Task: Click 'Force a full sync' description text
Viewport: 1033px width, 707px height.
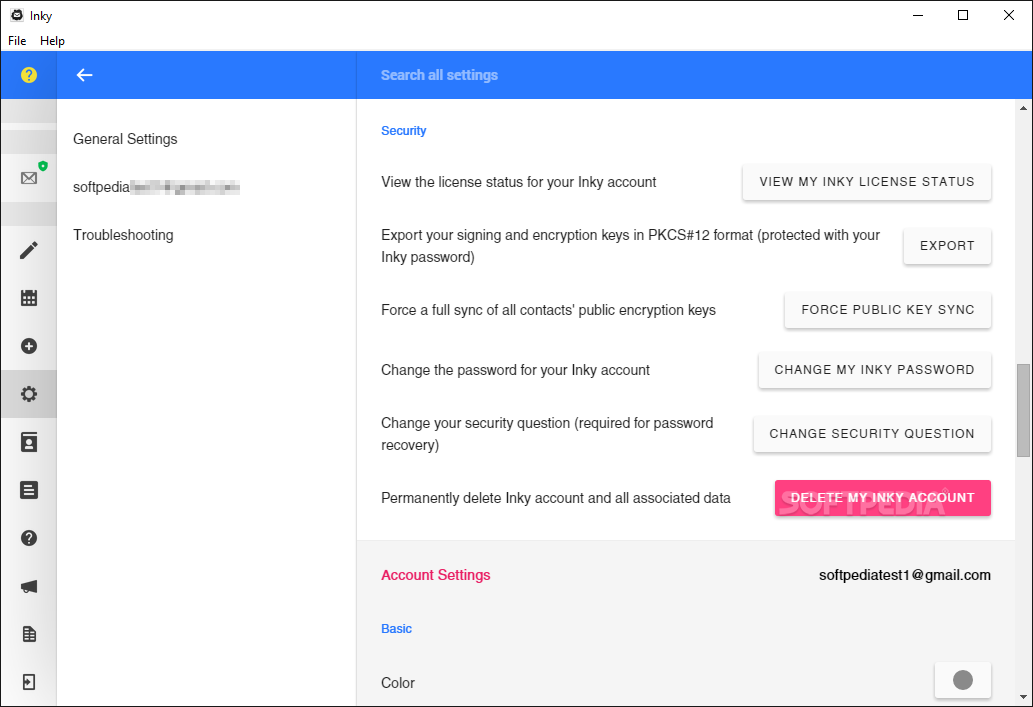Action: click(548, 310)
